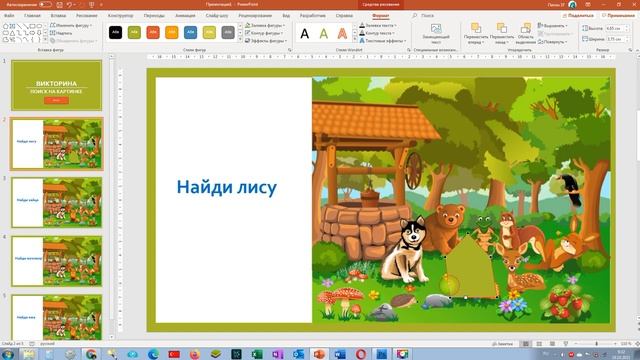Open the Область выделения selection pane
This screenshot has height=360, width=640.
pos(525,33)
